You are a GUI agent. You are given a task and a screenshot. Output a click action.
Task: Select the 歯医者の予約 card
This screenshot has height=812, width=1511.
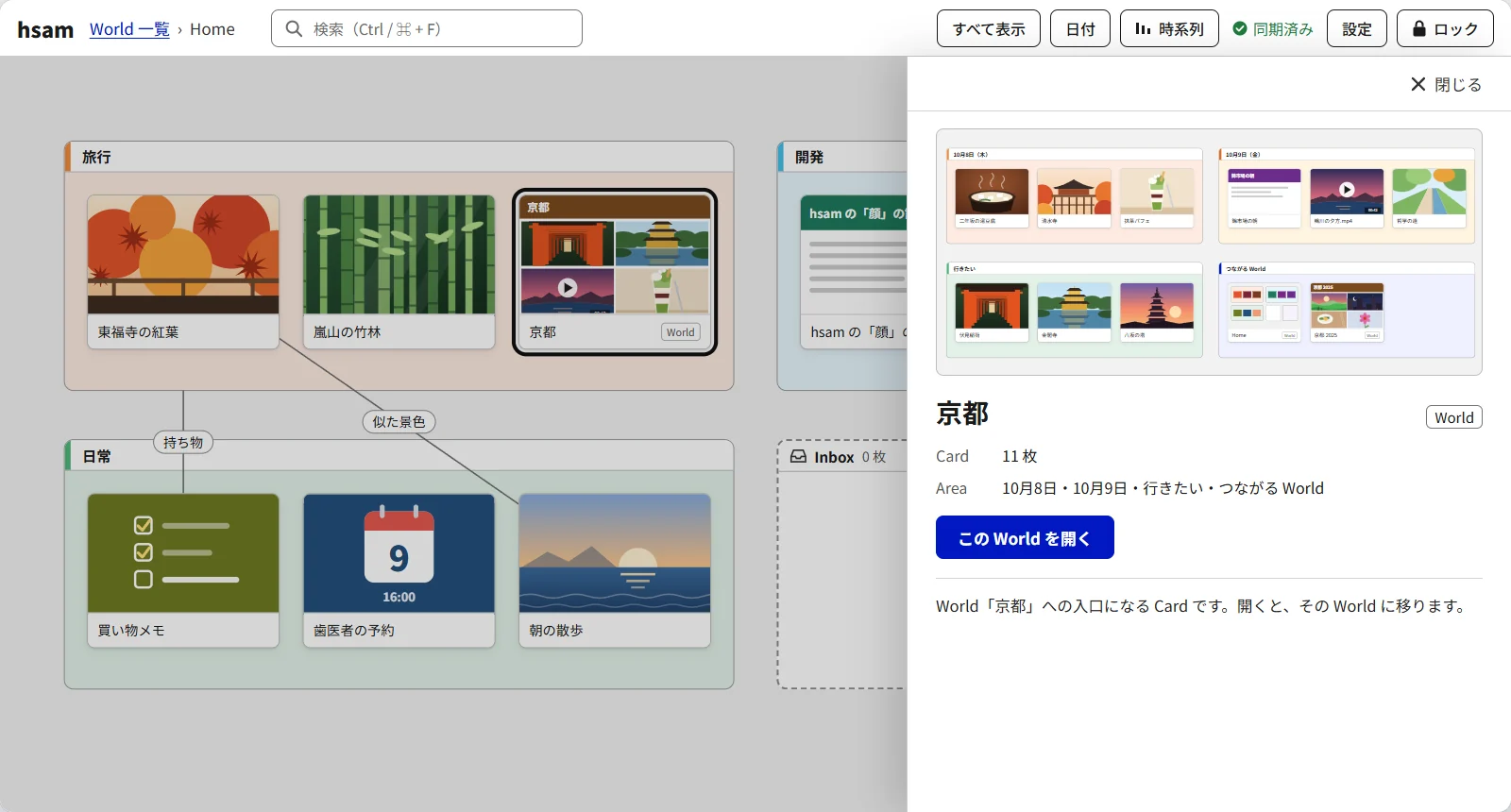399,570
